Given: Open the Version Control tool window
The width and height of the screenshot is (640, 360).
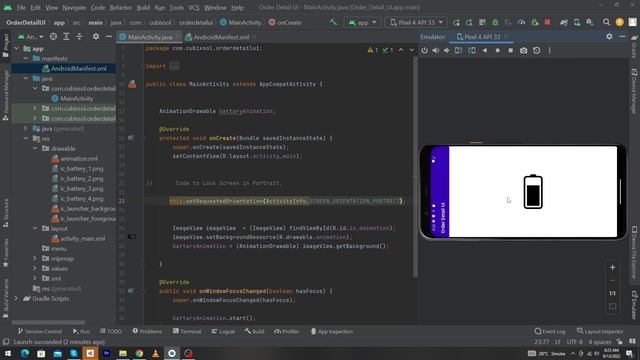Looking at the screenshot, I should click(x=40, y=331).
